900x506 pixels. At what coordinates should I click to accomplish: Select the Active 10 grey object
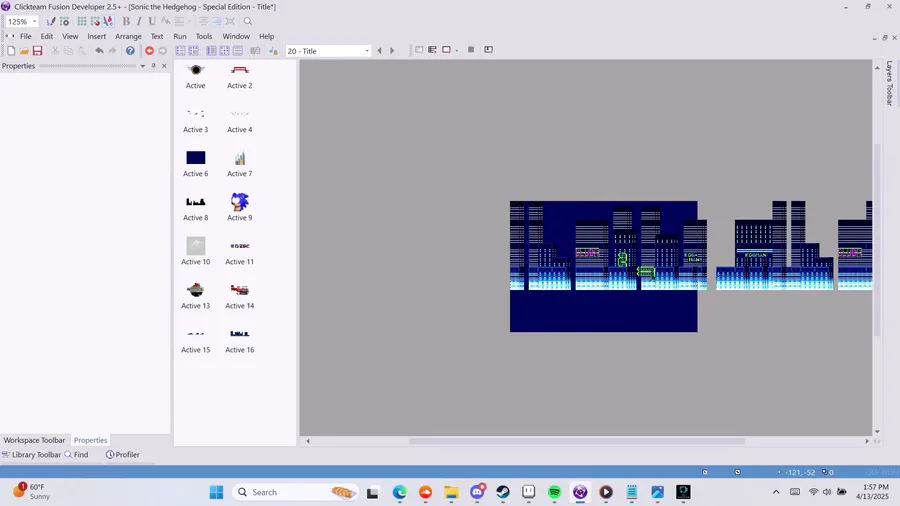tap(196, 251)
